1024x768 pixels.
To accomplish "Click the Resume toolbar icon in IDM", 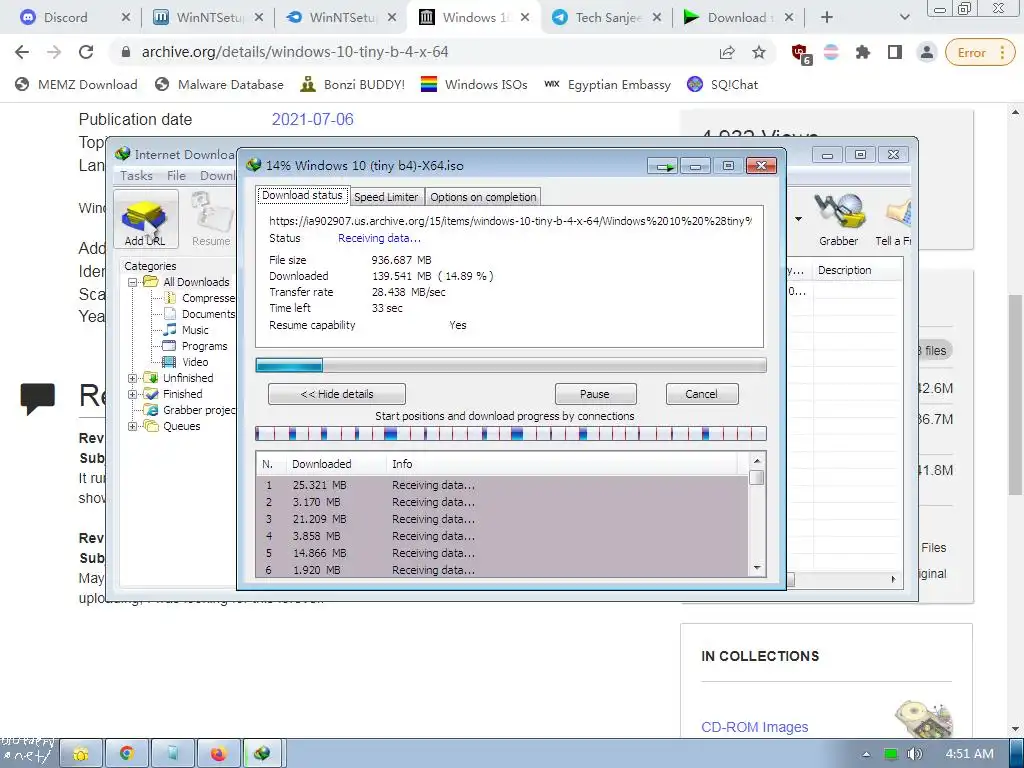I will tap(211, 219).
